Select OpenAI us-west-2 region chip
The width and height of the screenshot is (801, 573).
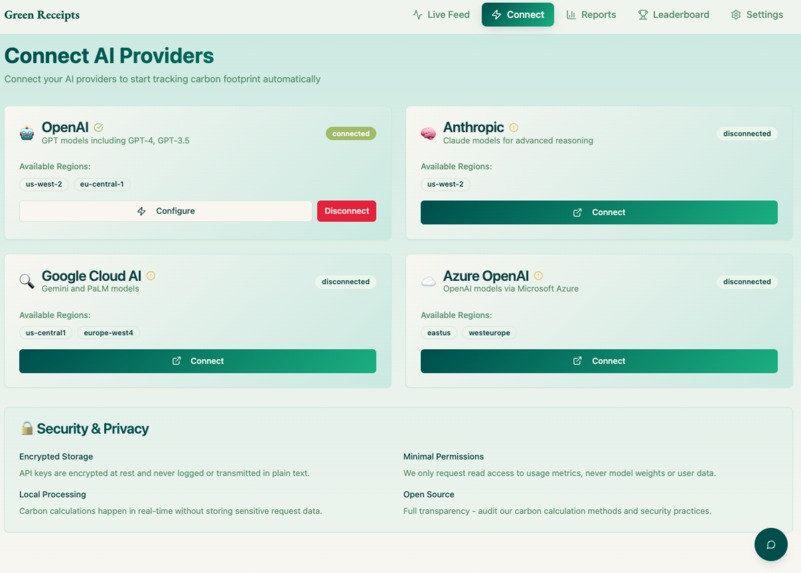pyautogui.click(x=44, y=184)
